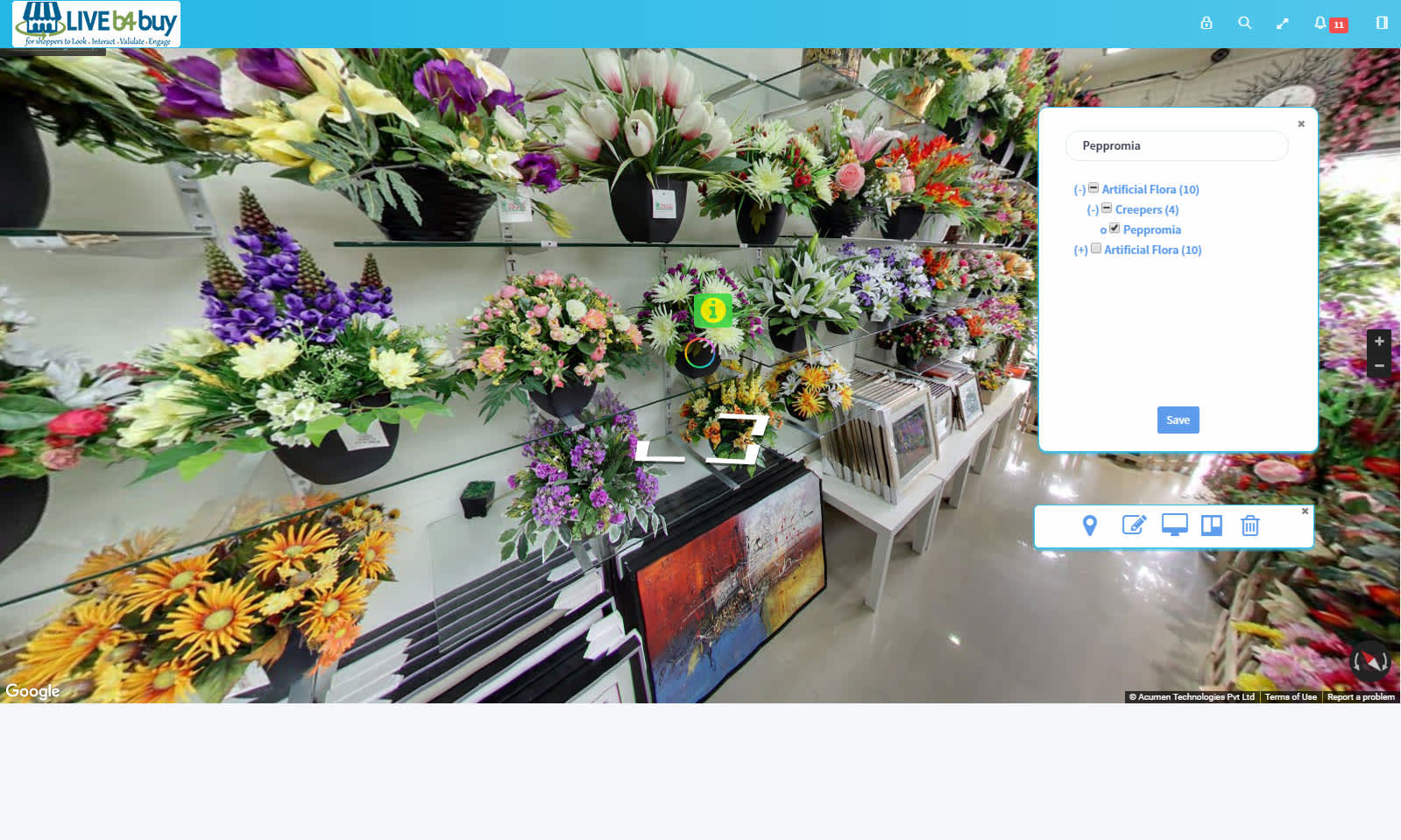Zoom in with the plus button

pos(1379,342)
